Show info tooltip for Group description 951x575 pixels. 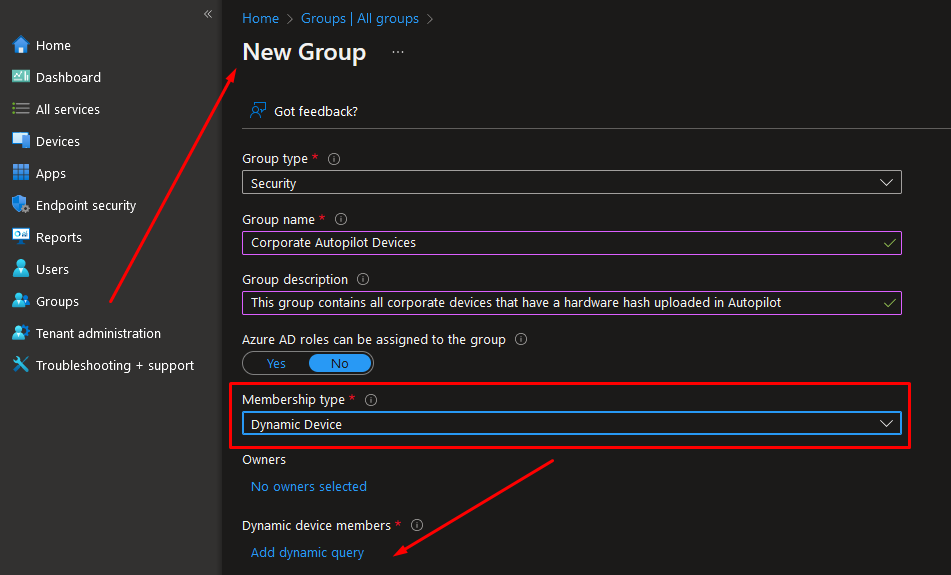pos(363,279)
